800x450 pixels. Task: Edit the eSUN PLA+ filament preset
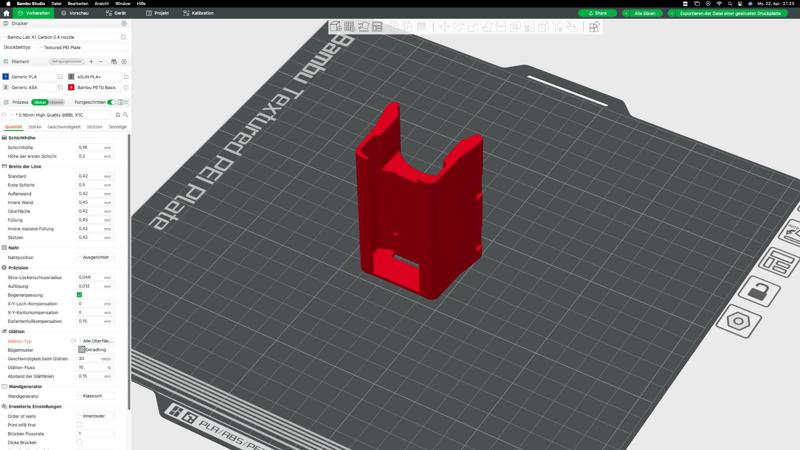pyautogui.click(x=126, y=77)
